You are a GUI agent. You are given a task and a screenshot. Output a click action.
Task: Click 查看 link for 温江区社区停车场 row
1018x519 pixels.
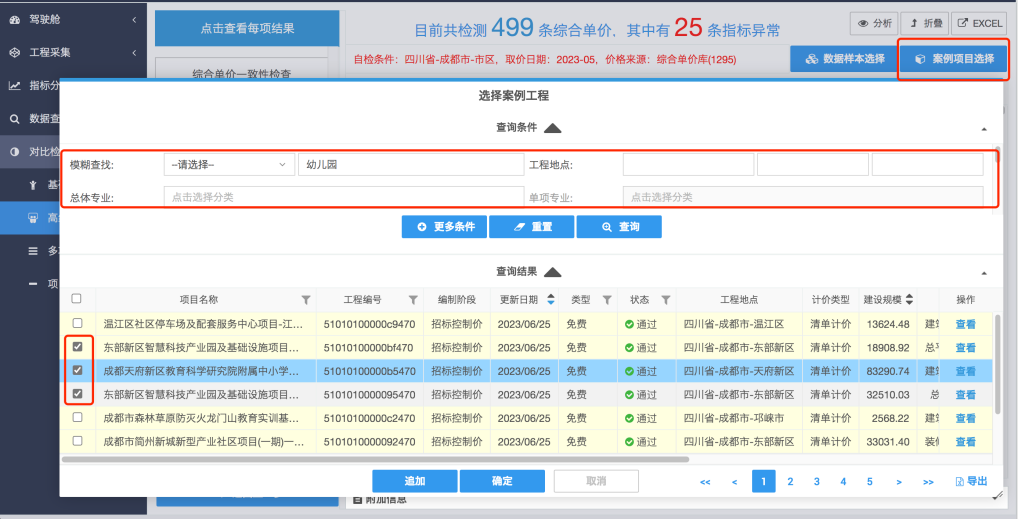point(965,324)
